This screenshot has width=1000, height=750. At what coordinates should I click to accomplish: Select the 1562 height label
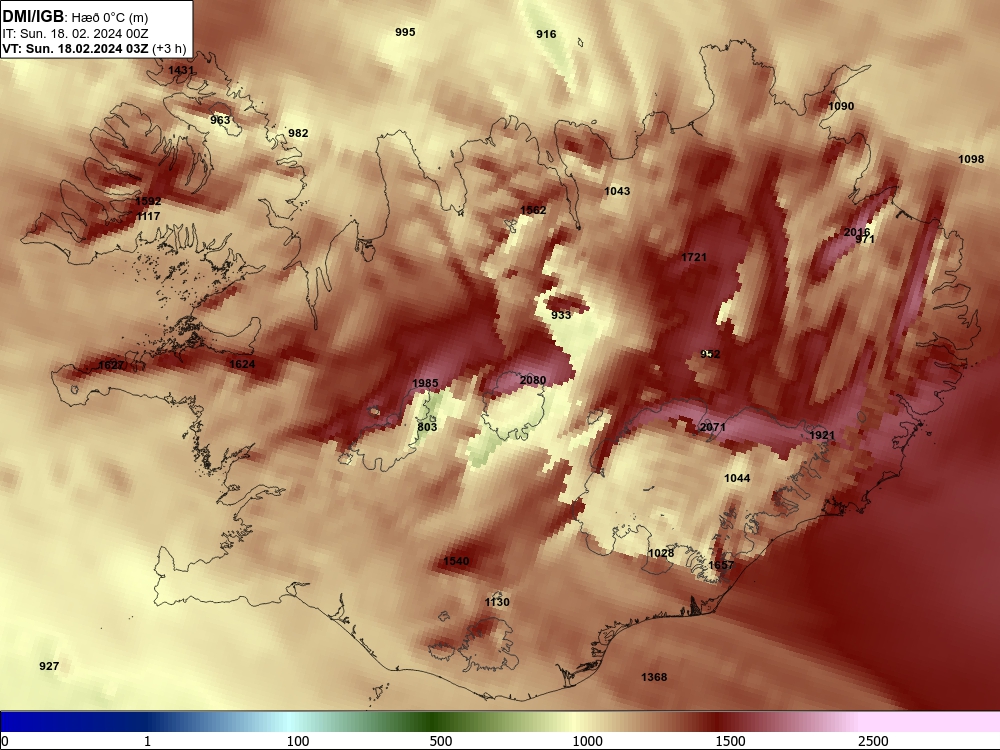click(x=533, y=210)
